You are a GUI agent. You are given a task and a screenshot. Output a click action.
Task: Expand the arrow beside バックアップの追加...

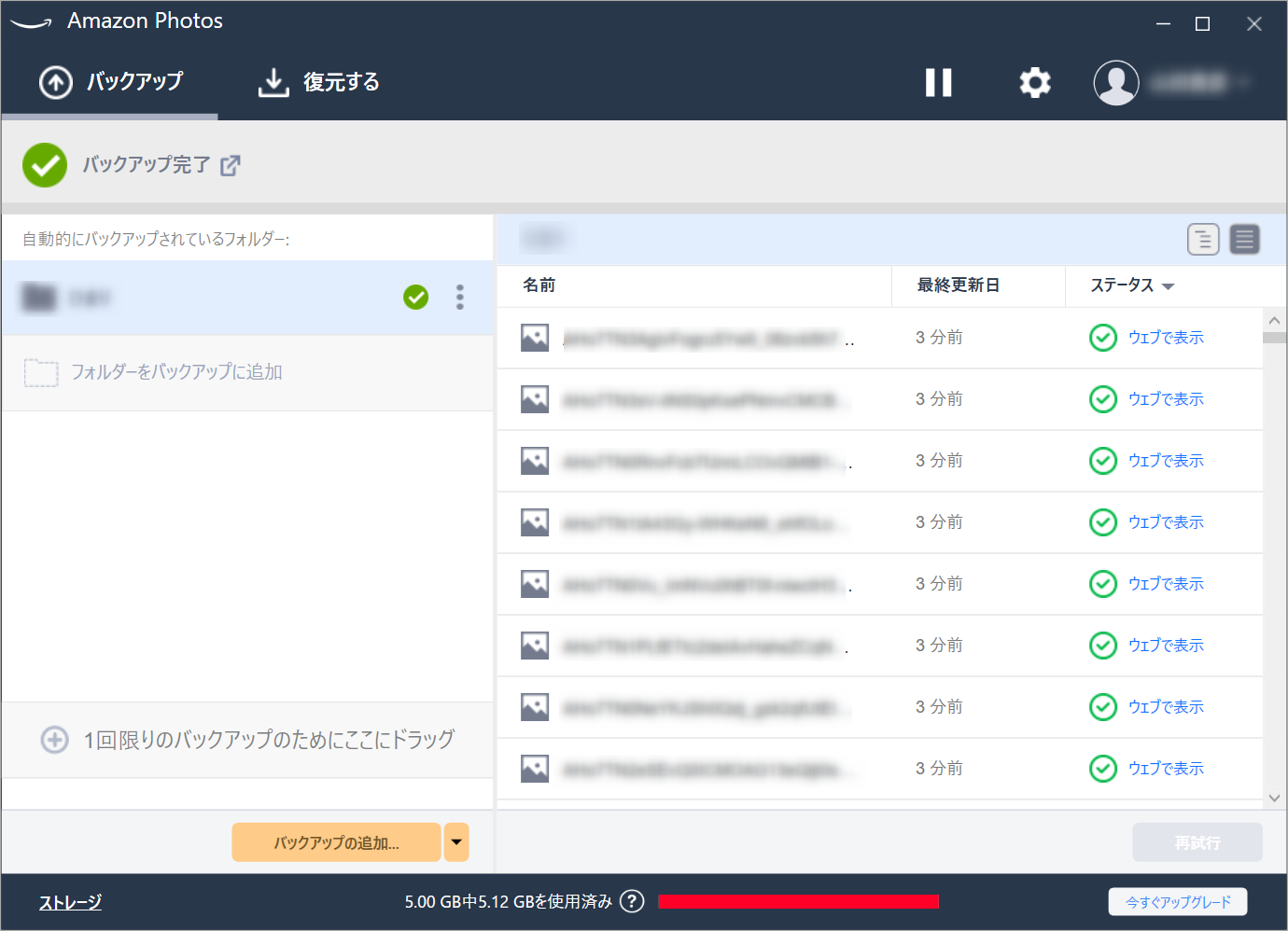456,842
